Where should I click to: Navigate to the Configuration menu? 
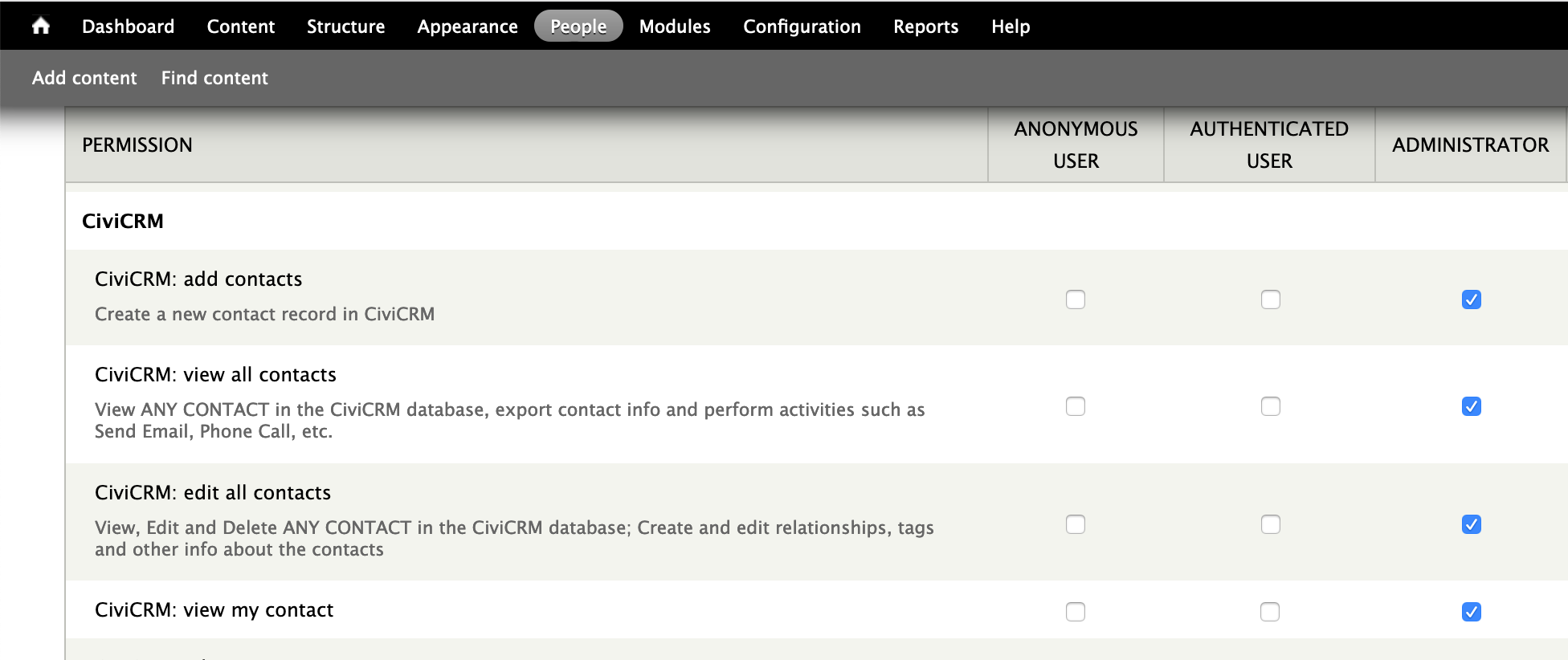pyautogui.click(x=801, y=26)
